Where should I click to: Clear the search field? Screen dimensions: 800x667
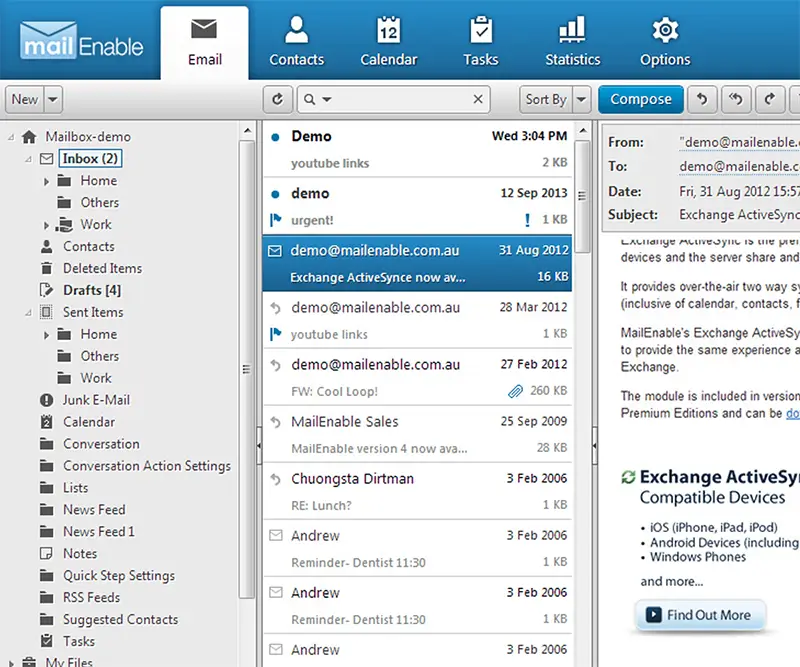478,99
